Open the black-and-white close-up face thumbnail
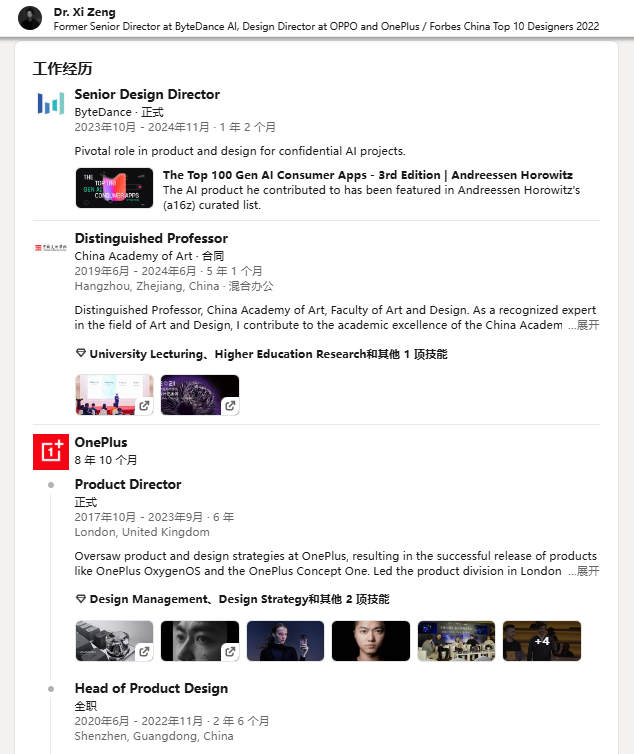The height and width of the screenshot is (754, 634). (200, 641)
